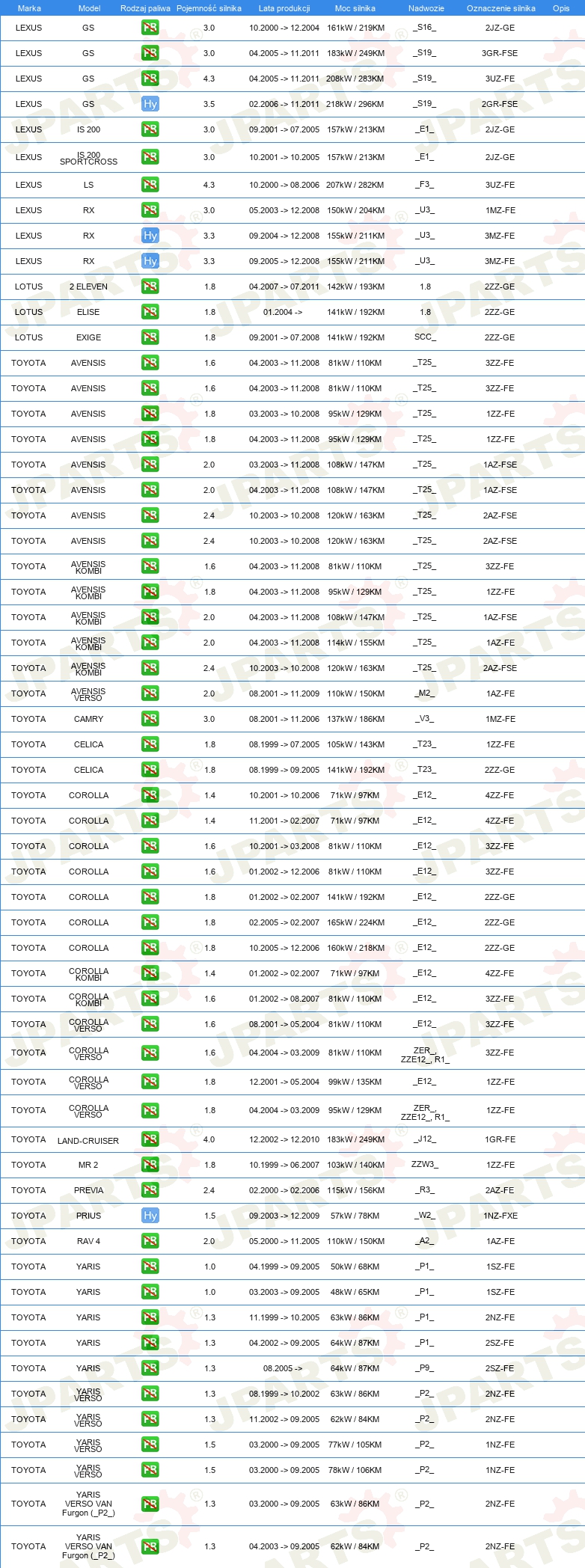Click the petrol icon in the LEXUS LS row
Image resolution: width=585 pixels, height=1568 pixels.
pos(150,185)
